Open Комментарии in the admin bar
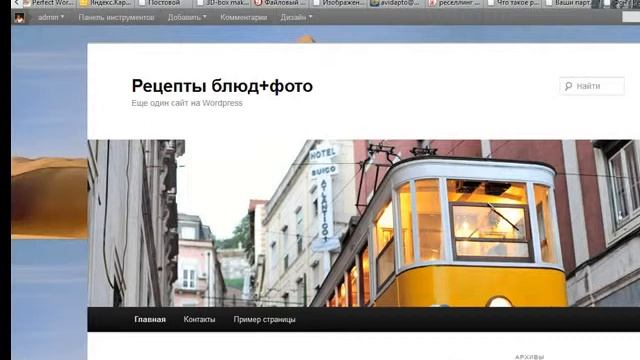Image resolution: width=640 pixels, height=360 pixels. [244, 17]
